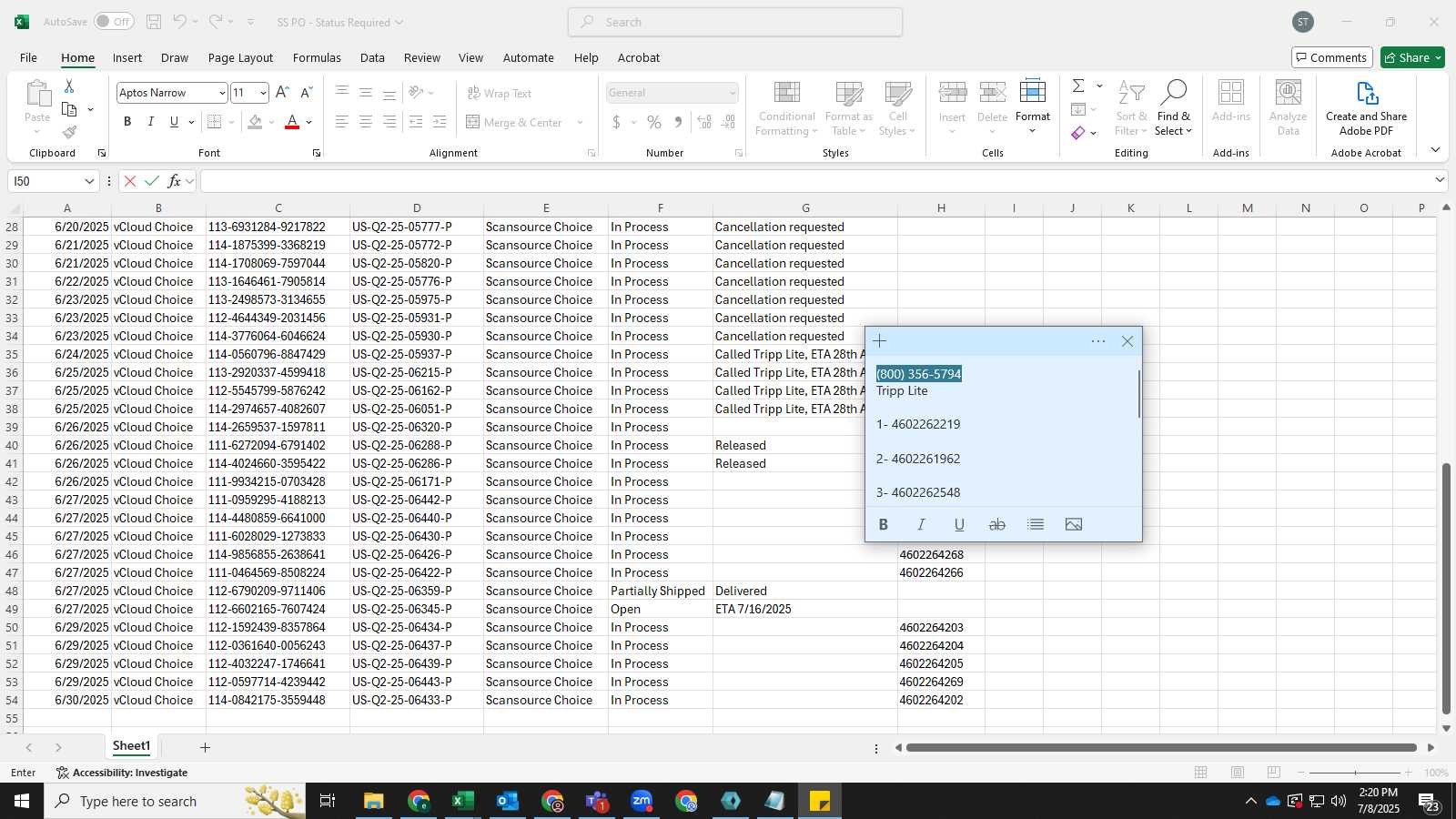Viewport: 1456px width, 819px height.
Task: Open Conditional Formatting
Action: click(x=786, y=107)
